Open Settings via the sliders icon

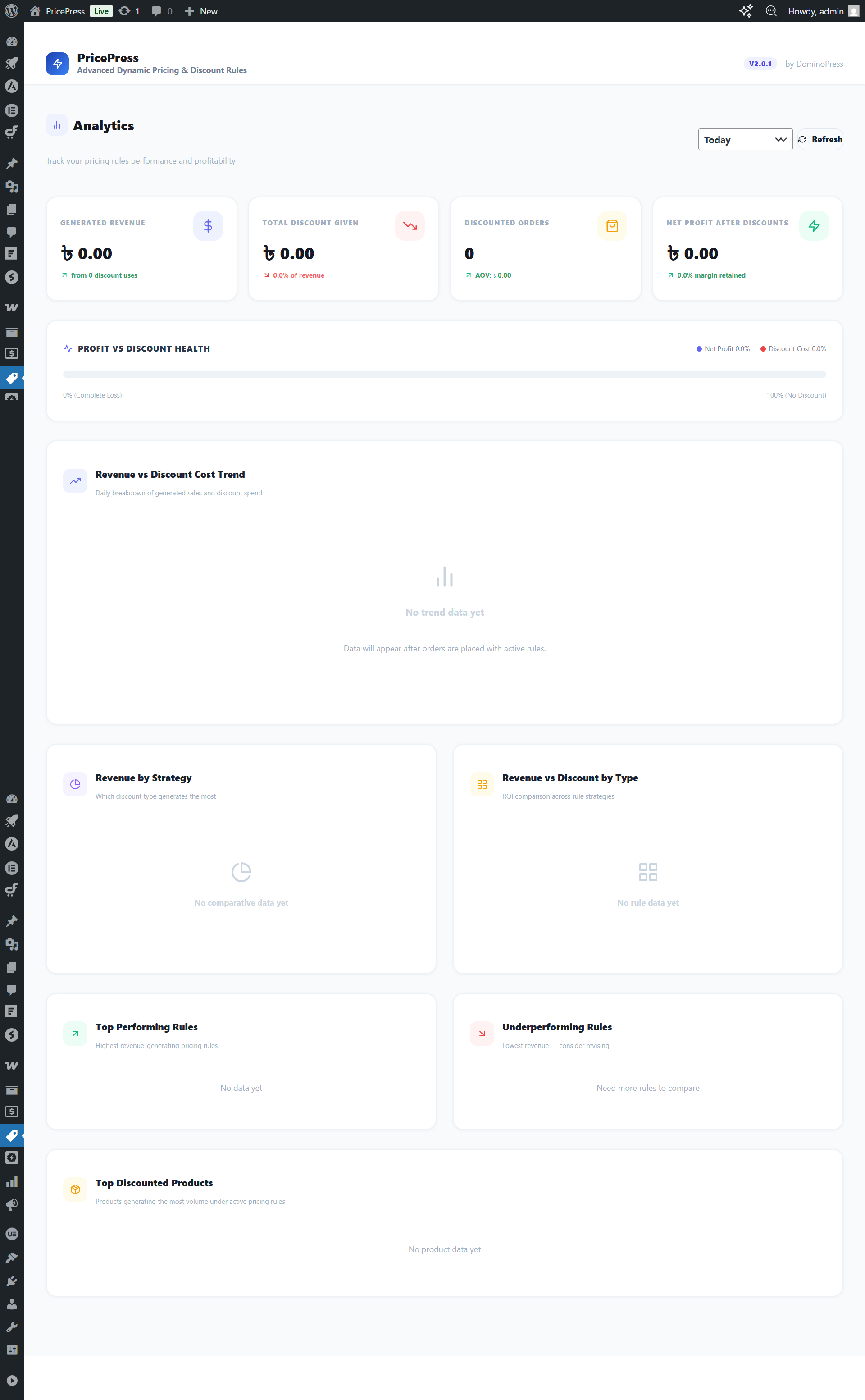11,1350
